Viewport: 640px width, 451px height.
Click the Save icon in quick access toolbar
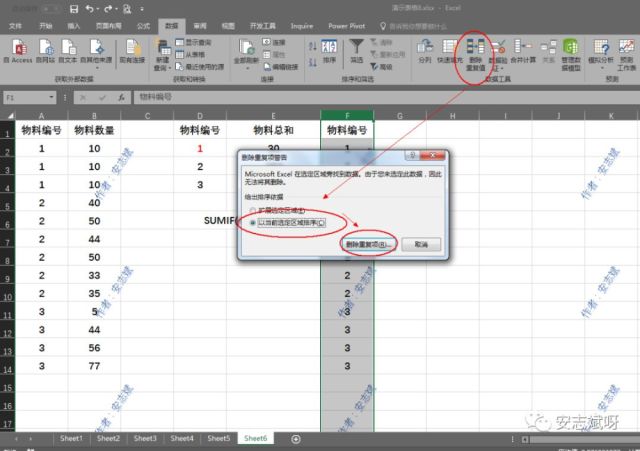[x=74, y=9]
